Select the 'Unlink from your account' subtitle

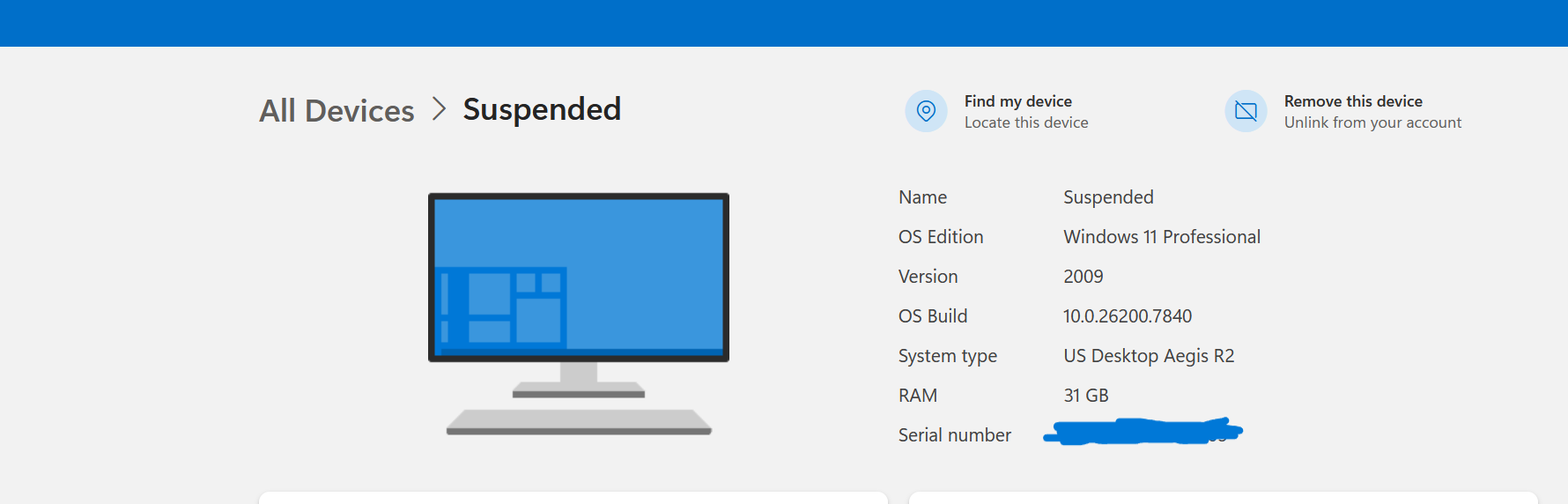[1372, 122]
